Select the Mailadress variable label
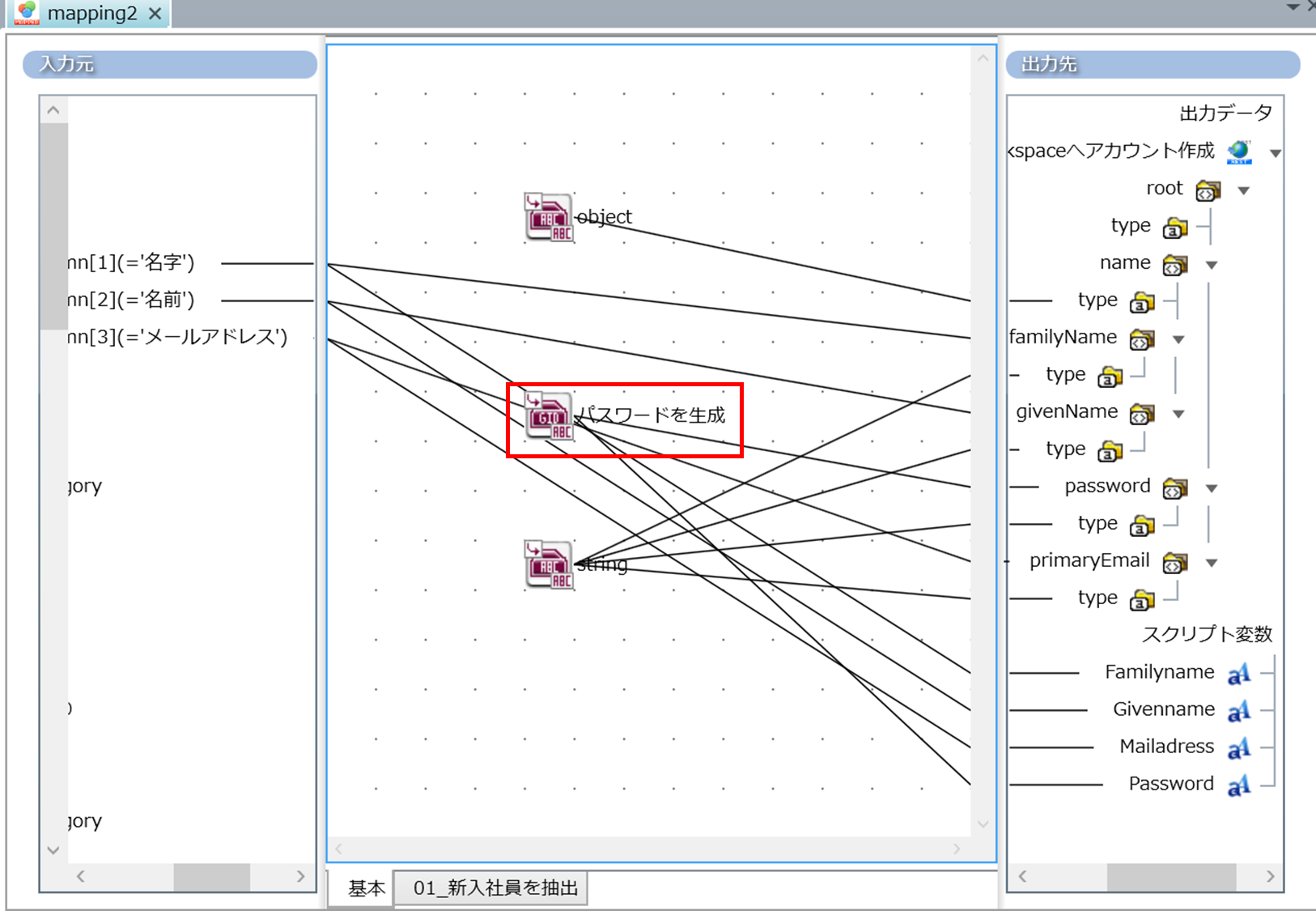Screen dimensions: 1316x911 pos(1166,747)
